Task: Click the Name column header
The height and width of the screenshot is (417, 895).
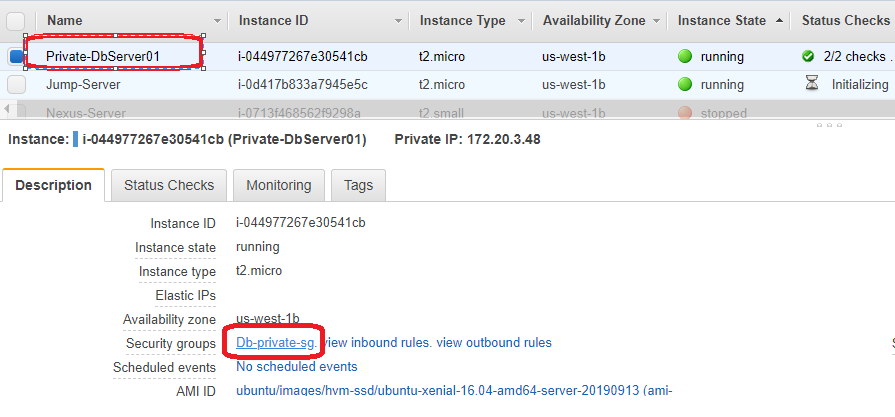Action: [x=64, y=21]
